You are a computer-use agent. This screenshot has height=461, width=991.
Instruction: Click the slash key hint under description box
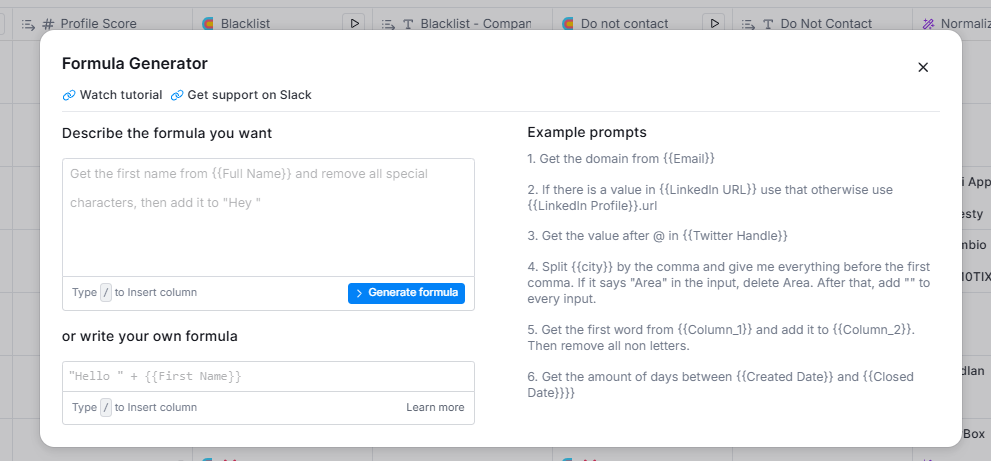coord(106,293)
